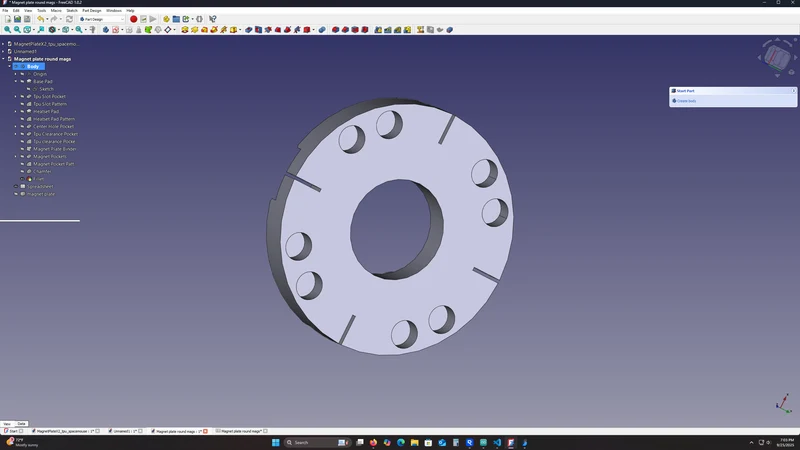Click the New document icon
The height and width of the screenshot is (450, 800).
click(x=8, y=19)
